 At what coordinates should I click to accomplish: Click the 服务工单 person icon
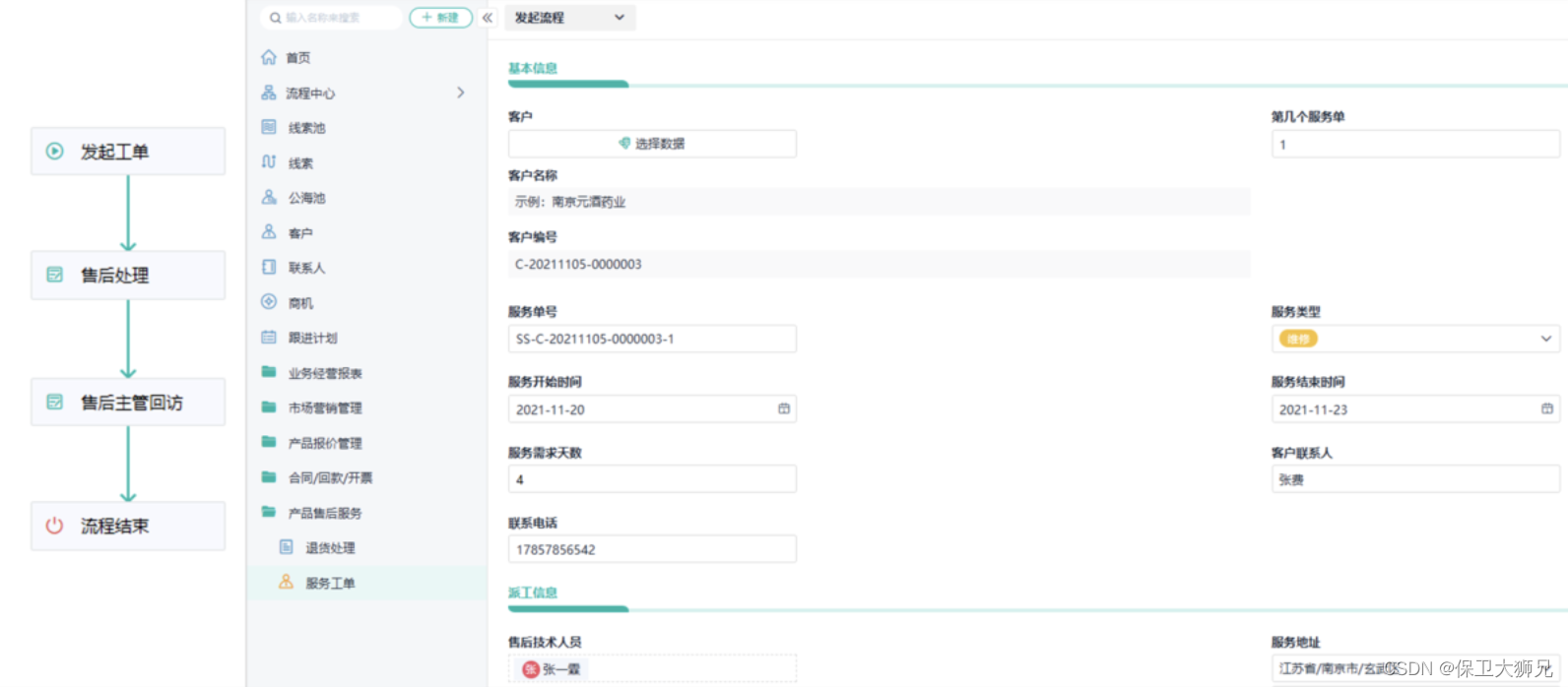click(x=286, y=582)
